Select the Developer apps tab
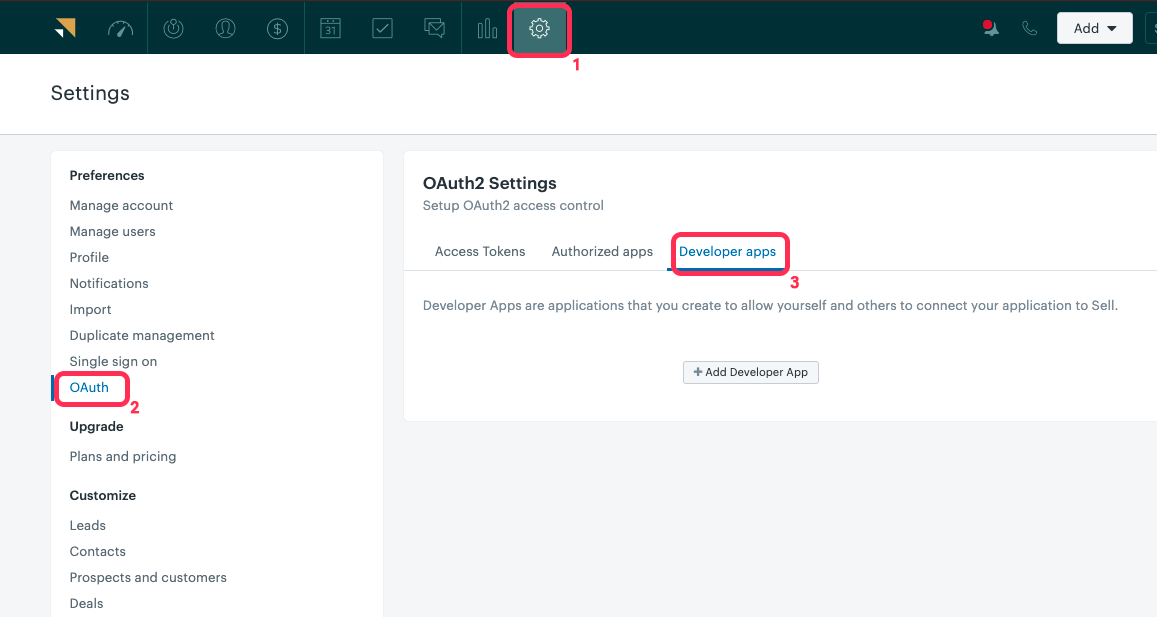Screen dimensions: 1157x617 point(727,252)
